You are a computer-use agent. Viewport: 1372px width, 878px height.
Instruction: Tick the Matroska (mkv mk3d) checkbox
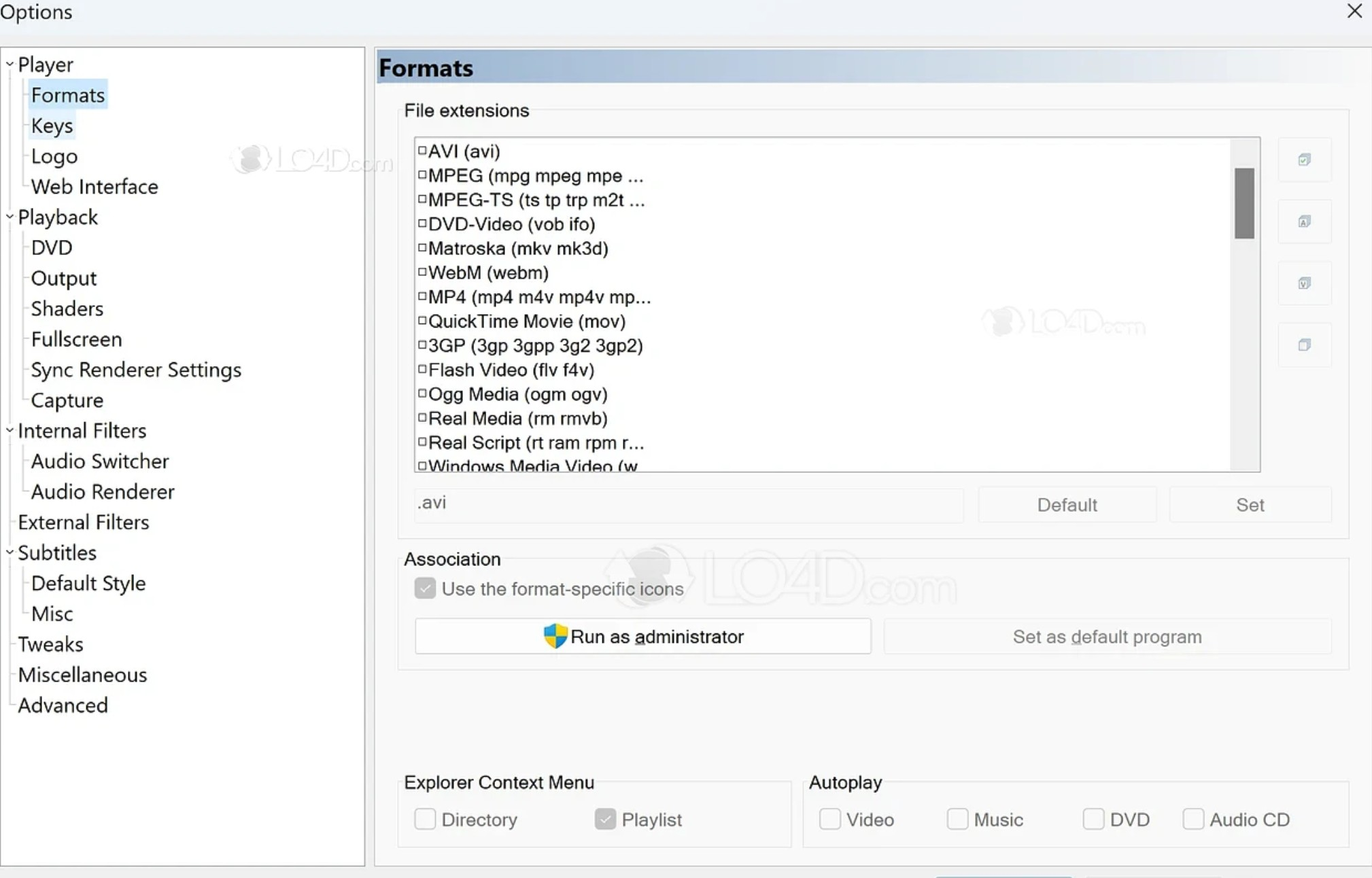pos(422,247)
